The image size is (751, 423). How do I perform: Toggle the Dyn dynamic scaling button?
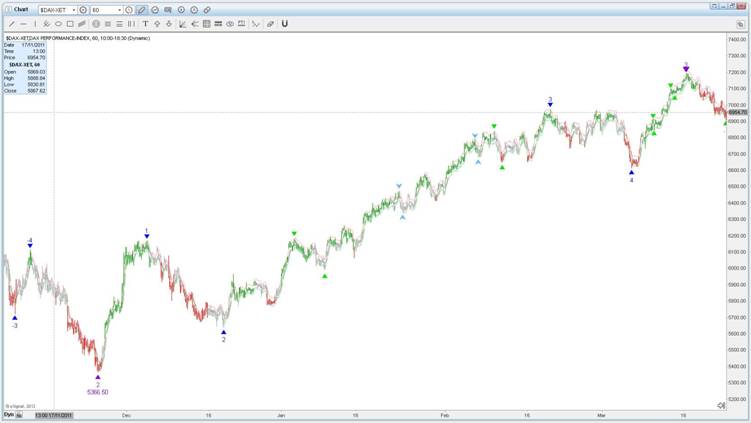[9, 414]
